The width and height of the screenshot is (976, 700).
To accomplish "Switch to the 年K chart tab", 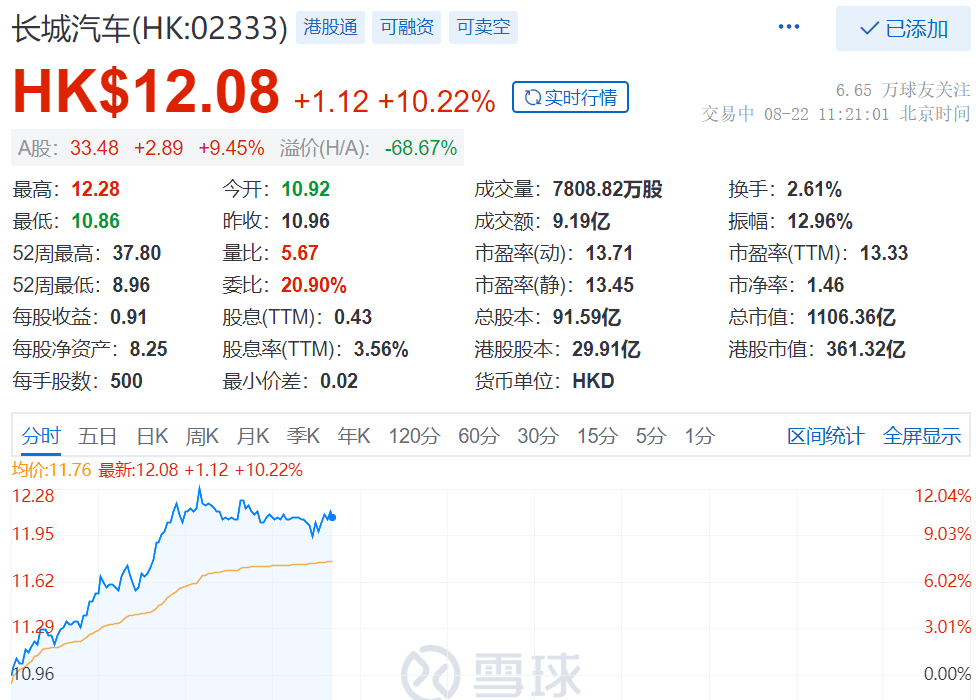I will click(x=354, y=436).
